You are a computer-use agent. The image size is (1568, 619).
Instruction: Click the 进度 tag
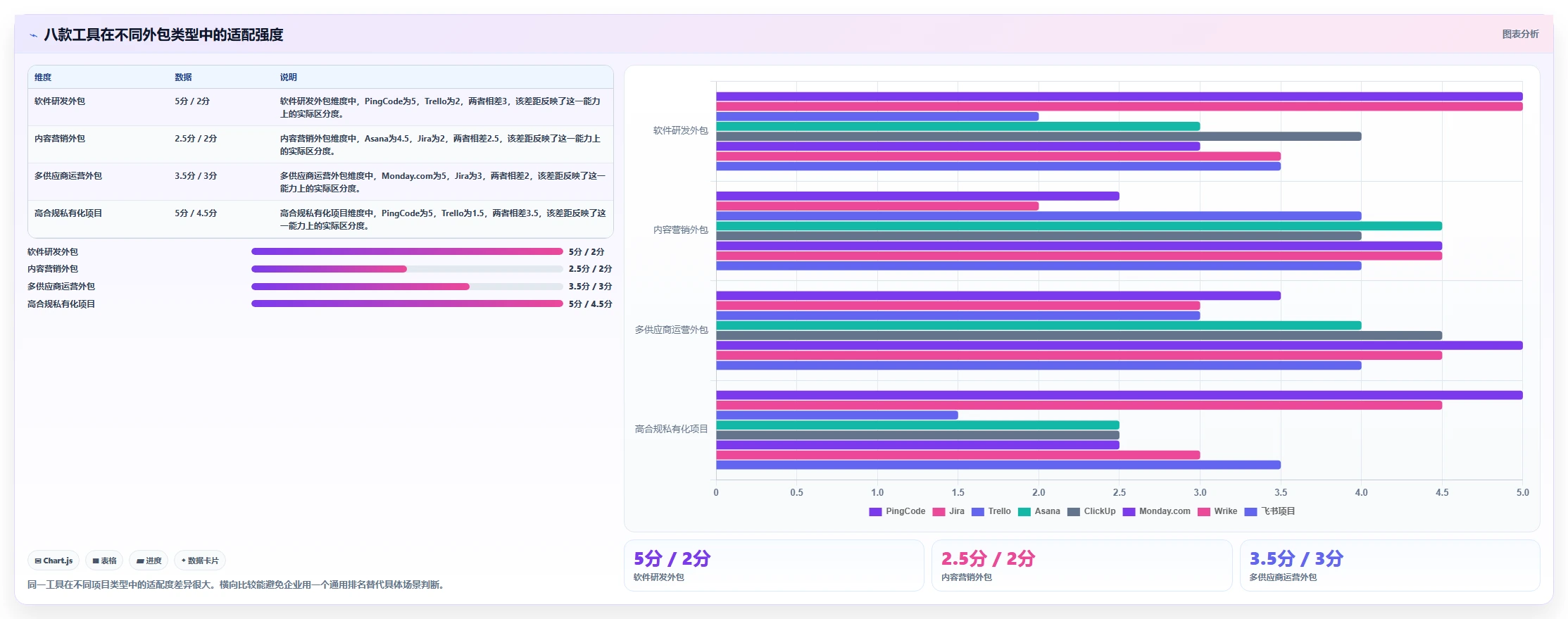(x=149, y=561)
